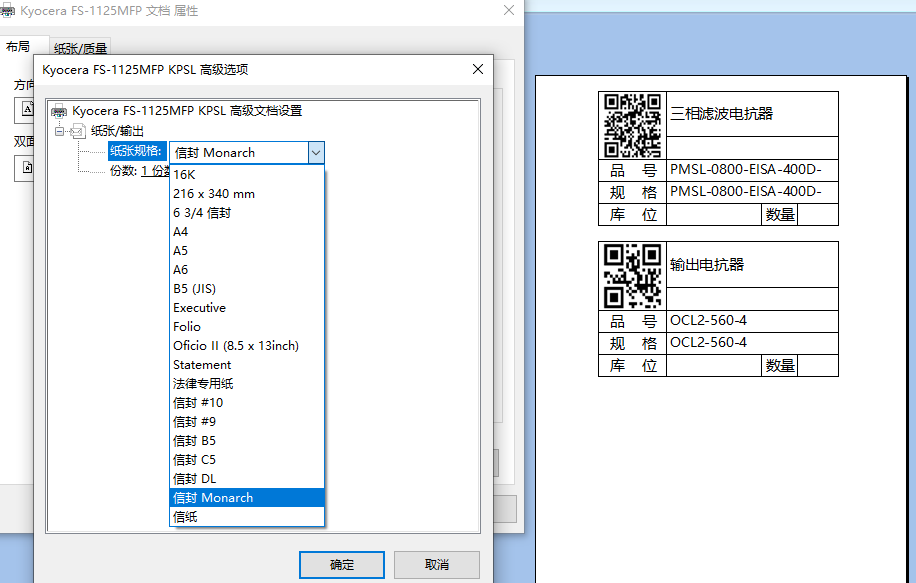Image resolution: width=916 pixels, height=583 pixels.
Task: Click the orientation icon under 方向
Action: click(25, 110)
